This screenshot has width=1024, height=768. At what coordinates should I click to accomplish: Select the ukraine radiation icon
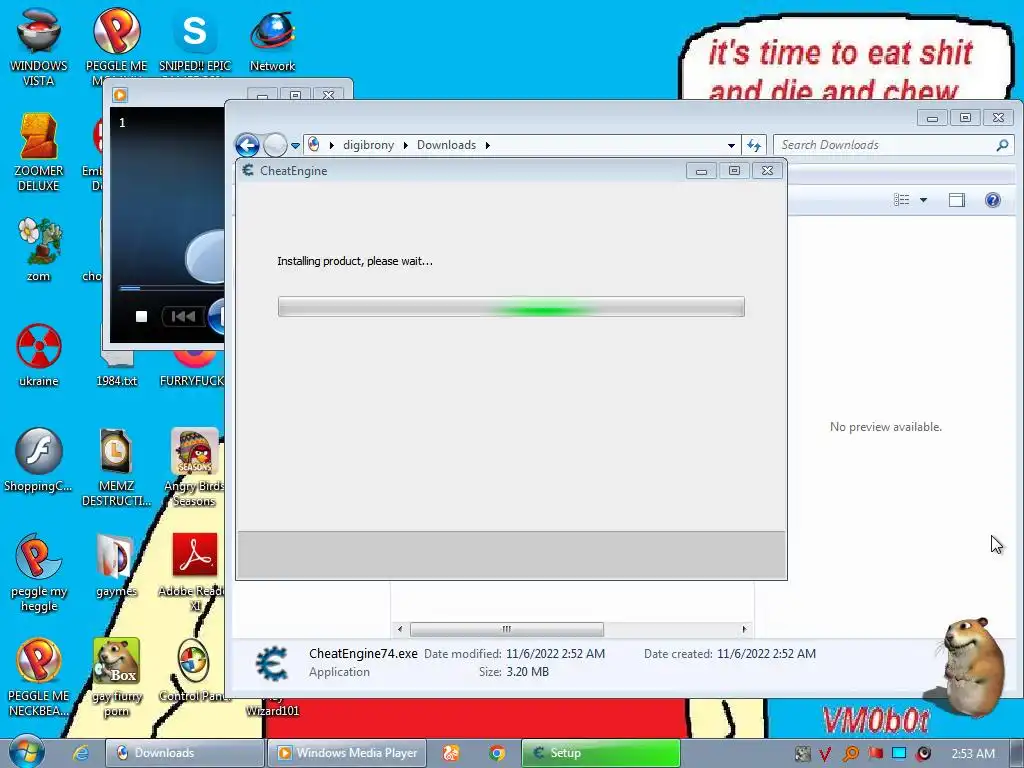(x=39, y=355)
